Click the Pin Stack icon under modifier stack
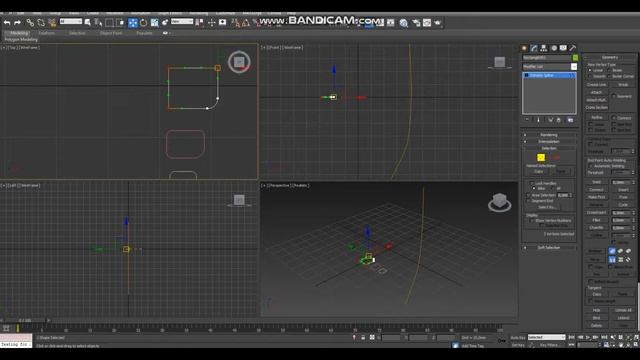Viewport: 640px width, 360px height. point(527,120)
